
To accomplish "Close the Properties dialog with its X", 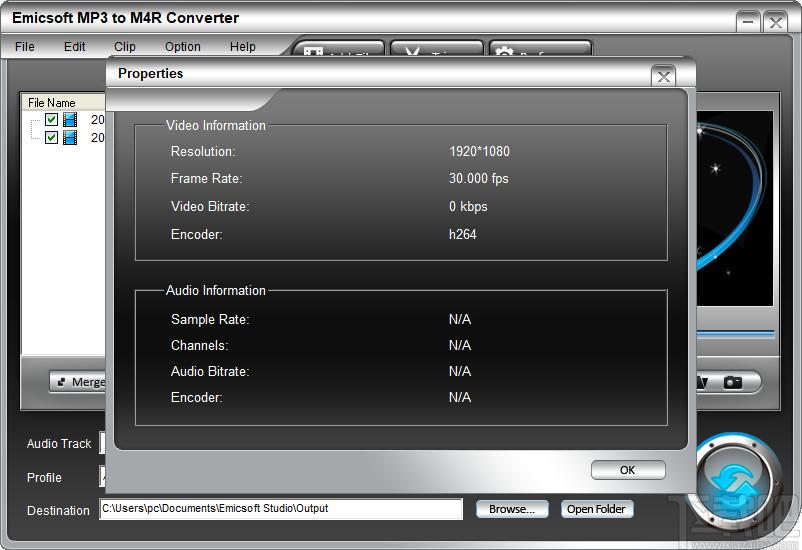I will [663, 77].
